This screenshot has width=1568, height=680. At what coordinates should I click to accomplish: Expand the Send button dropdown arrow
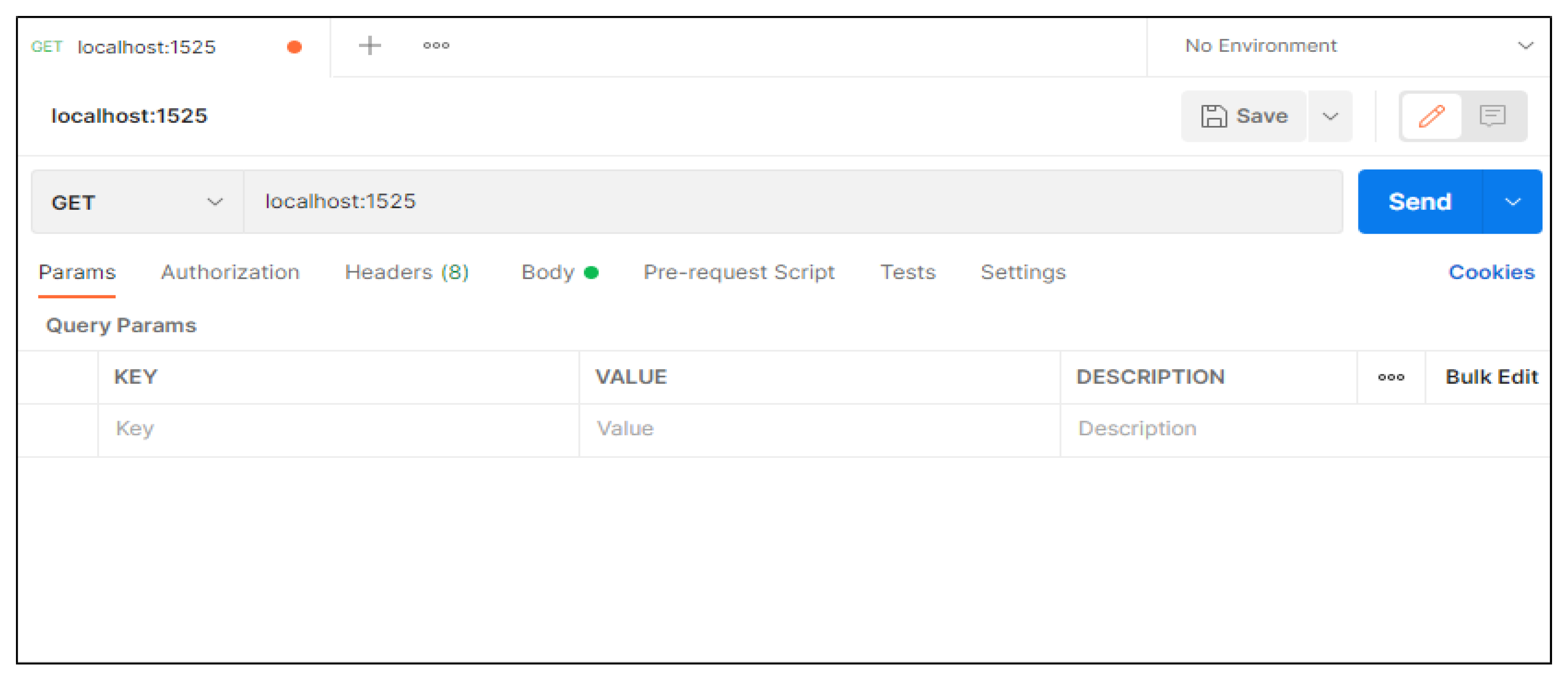coord(1512,202)
